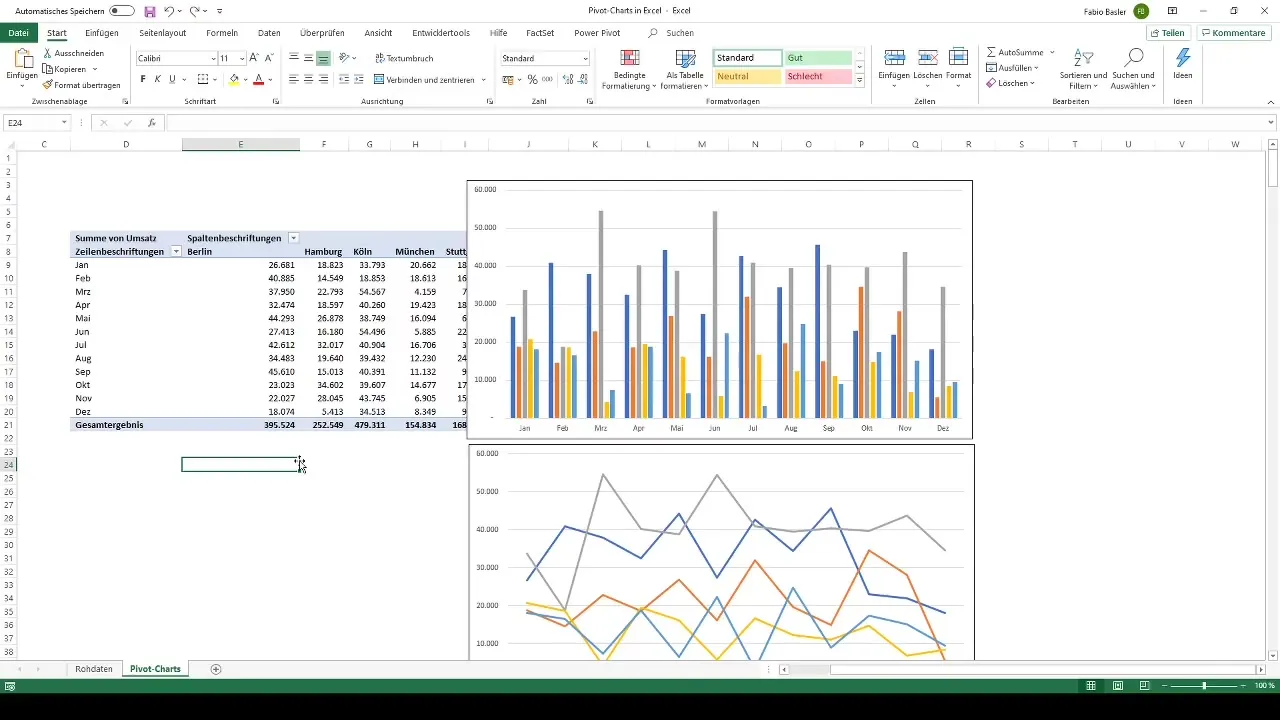Toggle underline (U) formatting
This screenshot has height=720, width=1280.
coord(172,79)
